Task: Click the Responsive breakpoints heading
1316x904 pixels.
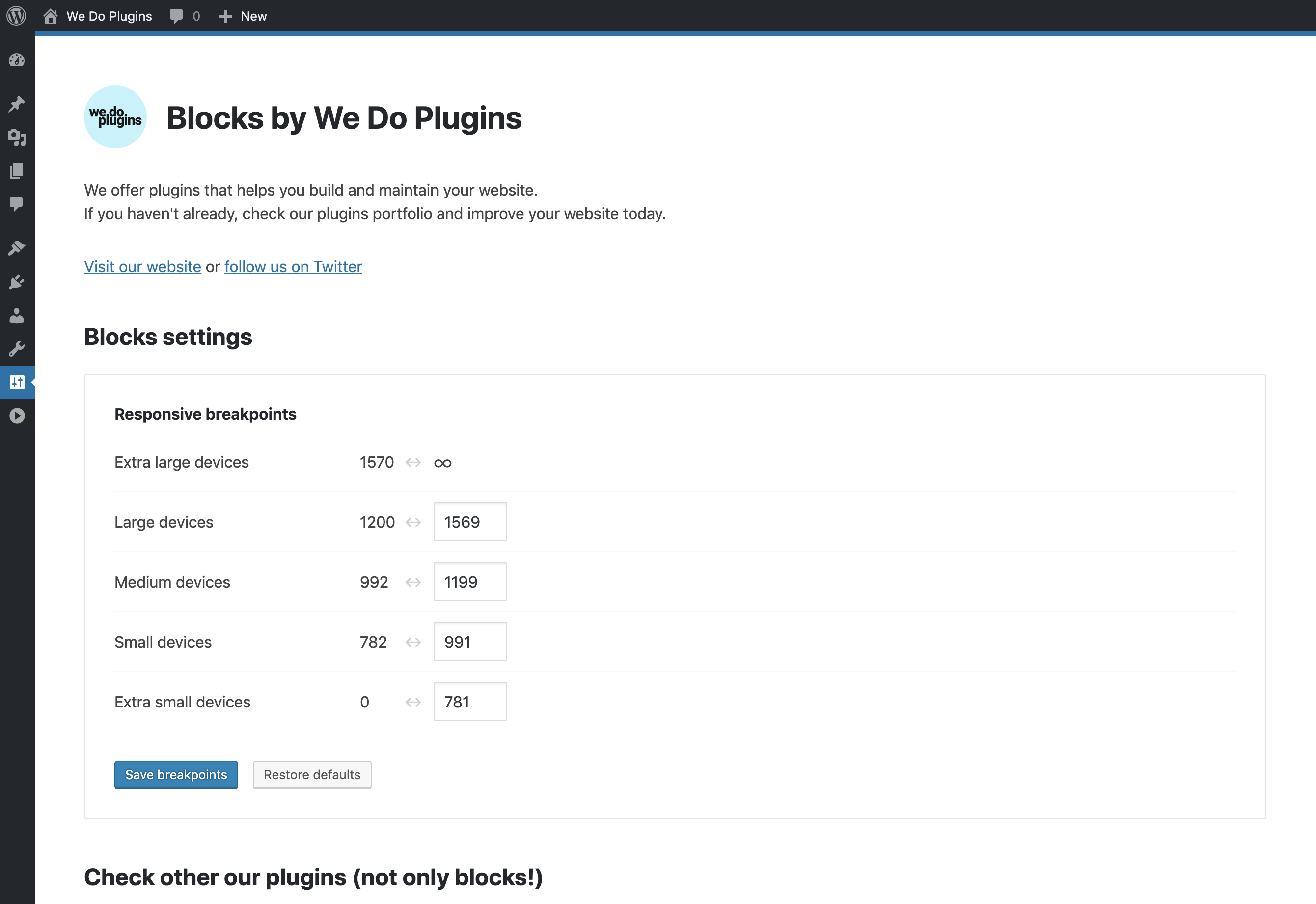Action: pyautogui.click(x=206, y=414)
